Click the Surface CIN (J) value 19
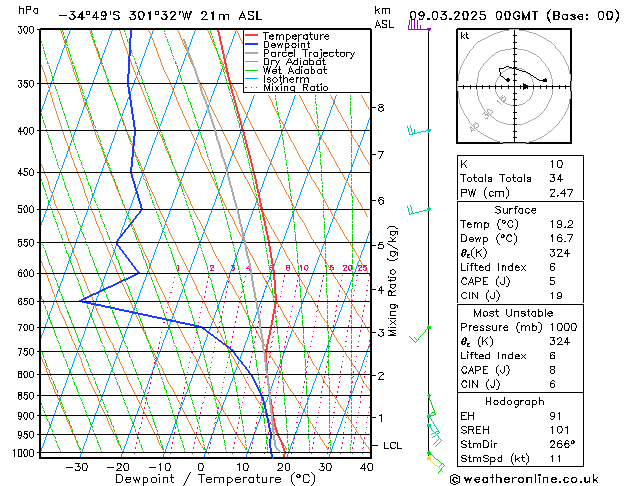 point(556,296)
